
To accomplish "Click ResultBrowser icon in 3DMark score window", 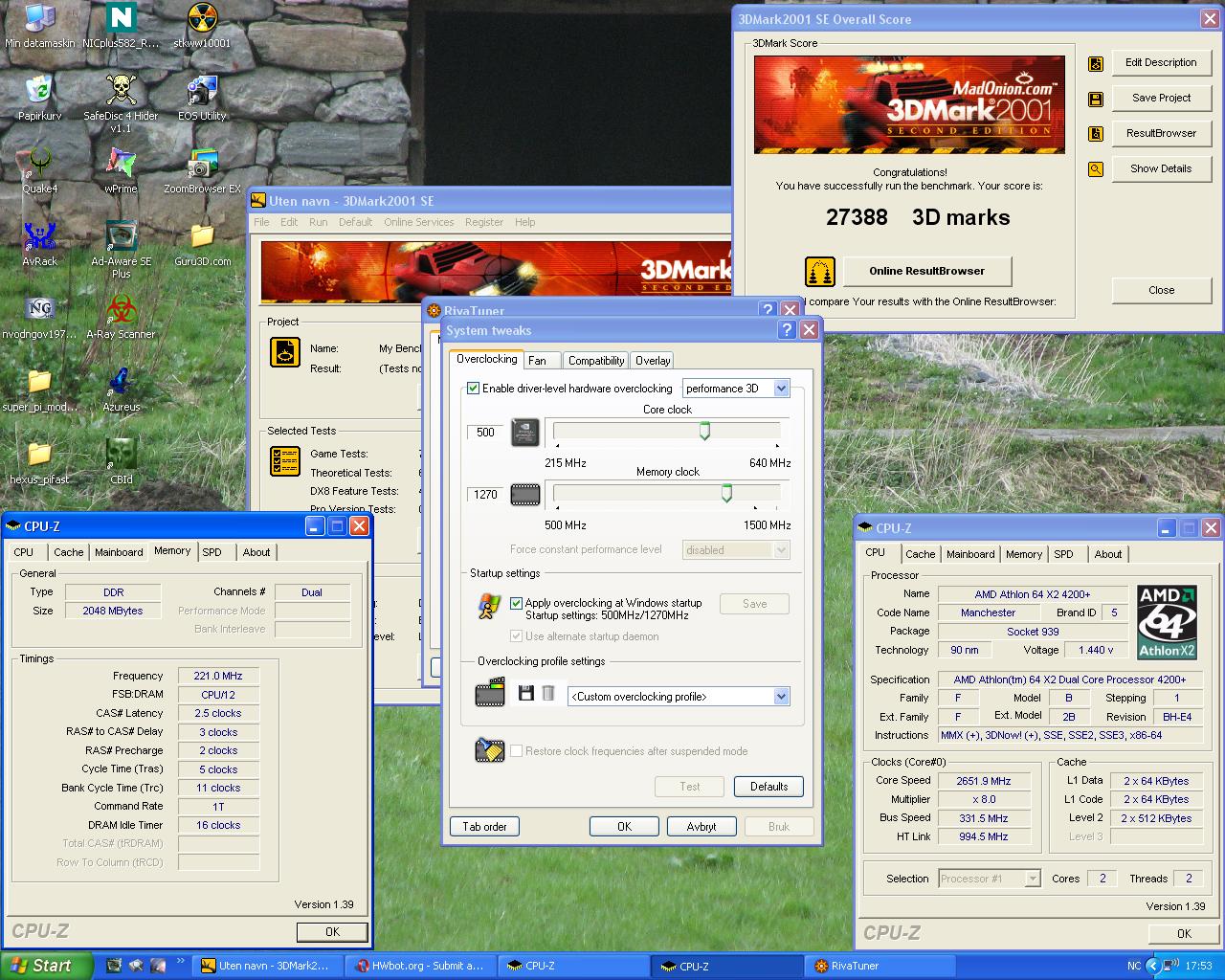I will (1096, 134).
